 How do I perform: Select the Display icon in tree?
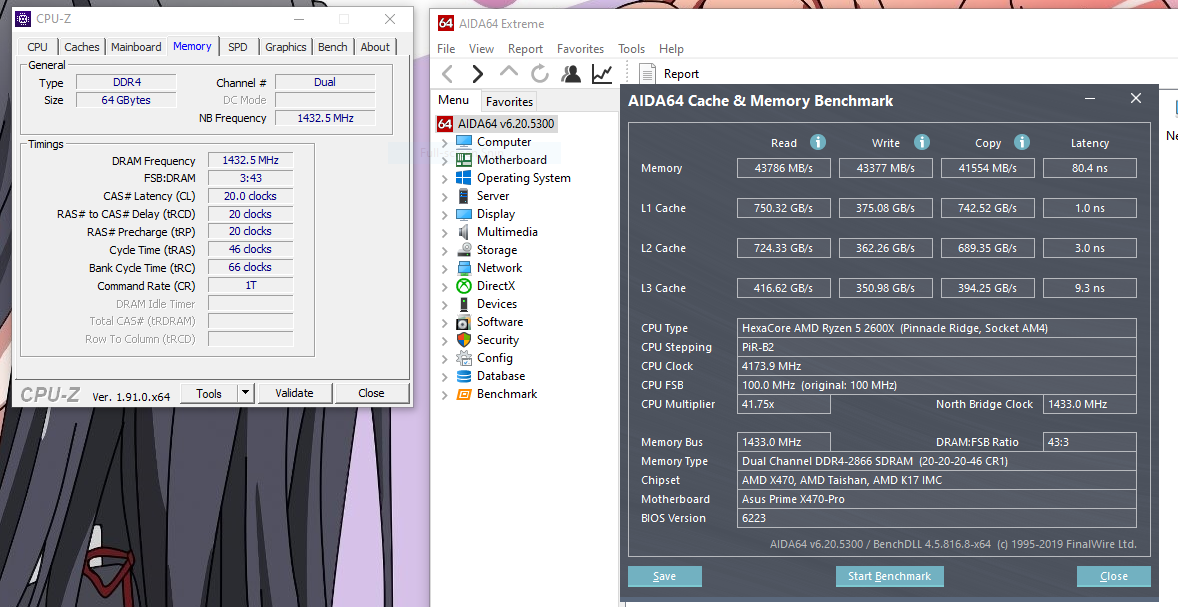pos(464,214)
